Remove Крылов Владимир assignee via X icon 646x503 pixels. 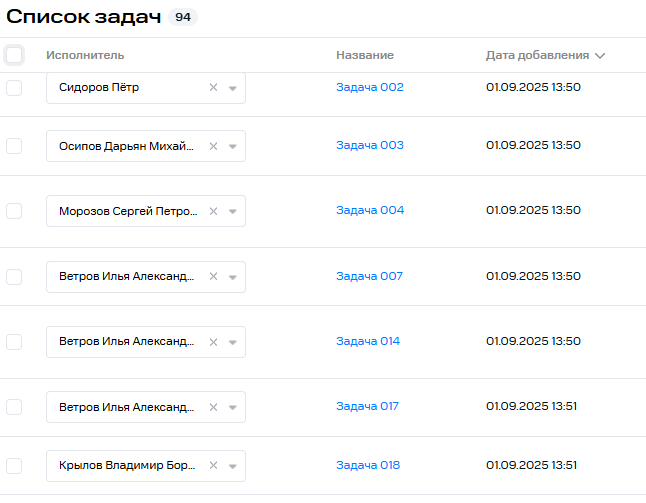(x=213, y=466)
